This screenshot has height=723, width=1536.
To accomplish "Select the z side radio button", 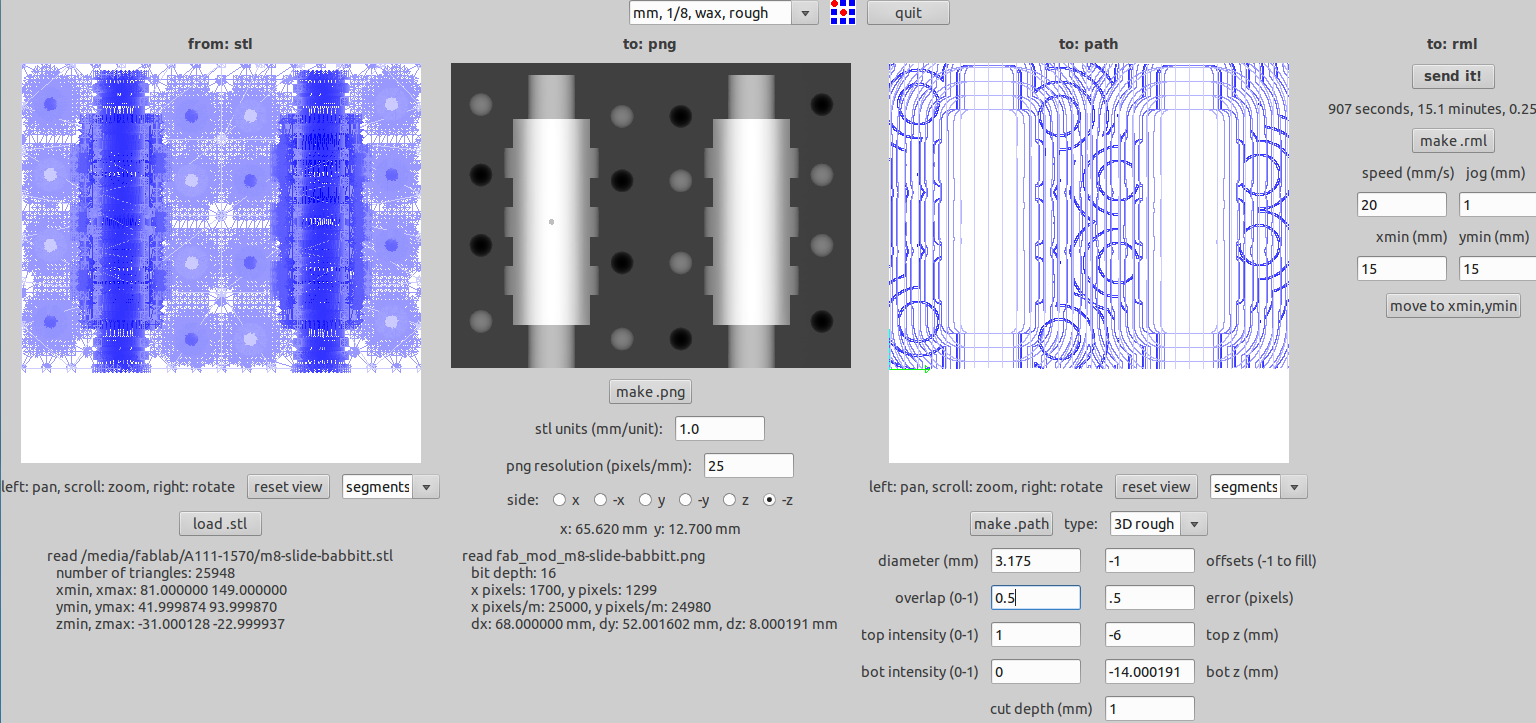I will [x=728, y=499].
